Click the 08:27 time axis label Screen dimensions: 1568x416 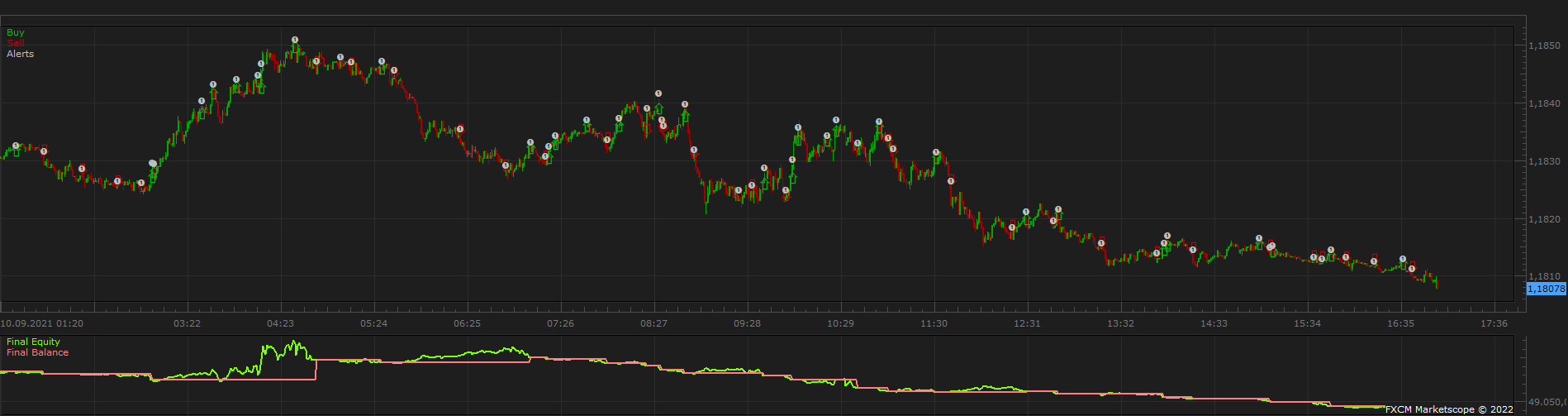point(653,323)
